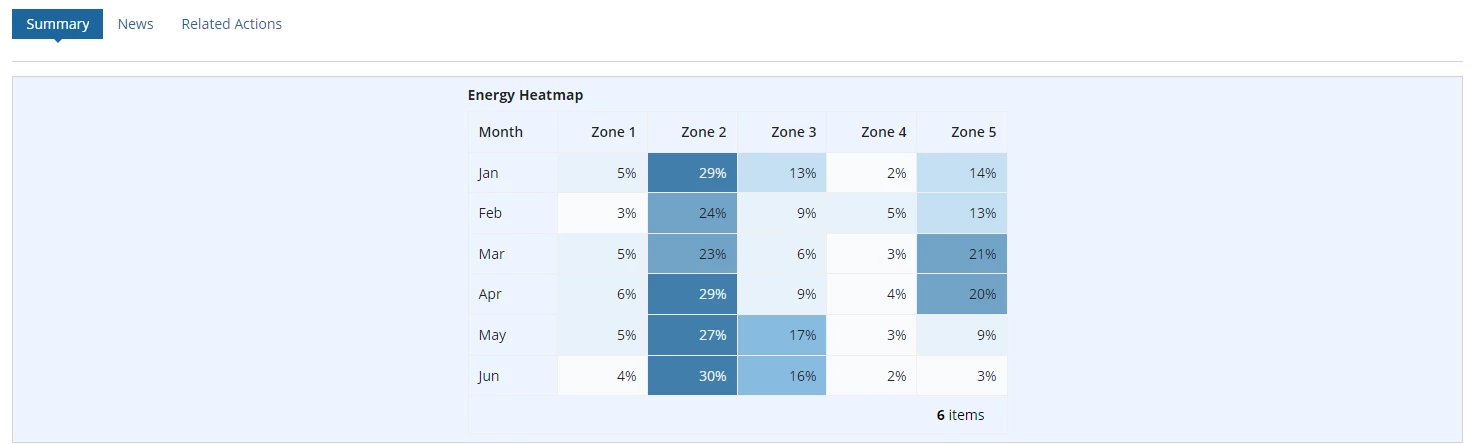Click the 16% cell in Jun row

782,376
